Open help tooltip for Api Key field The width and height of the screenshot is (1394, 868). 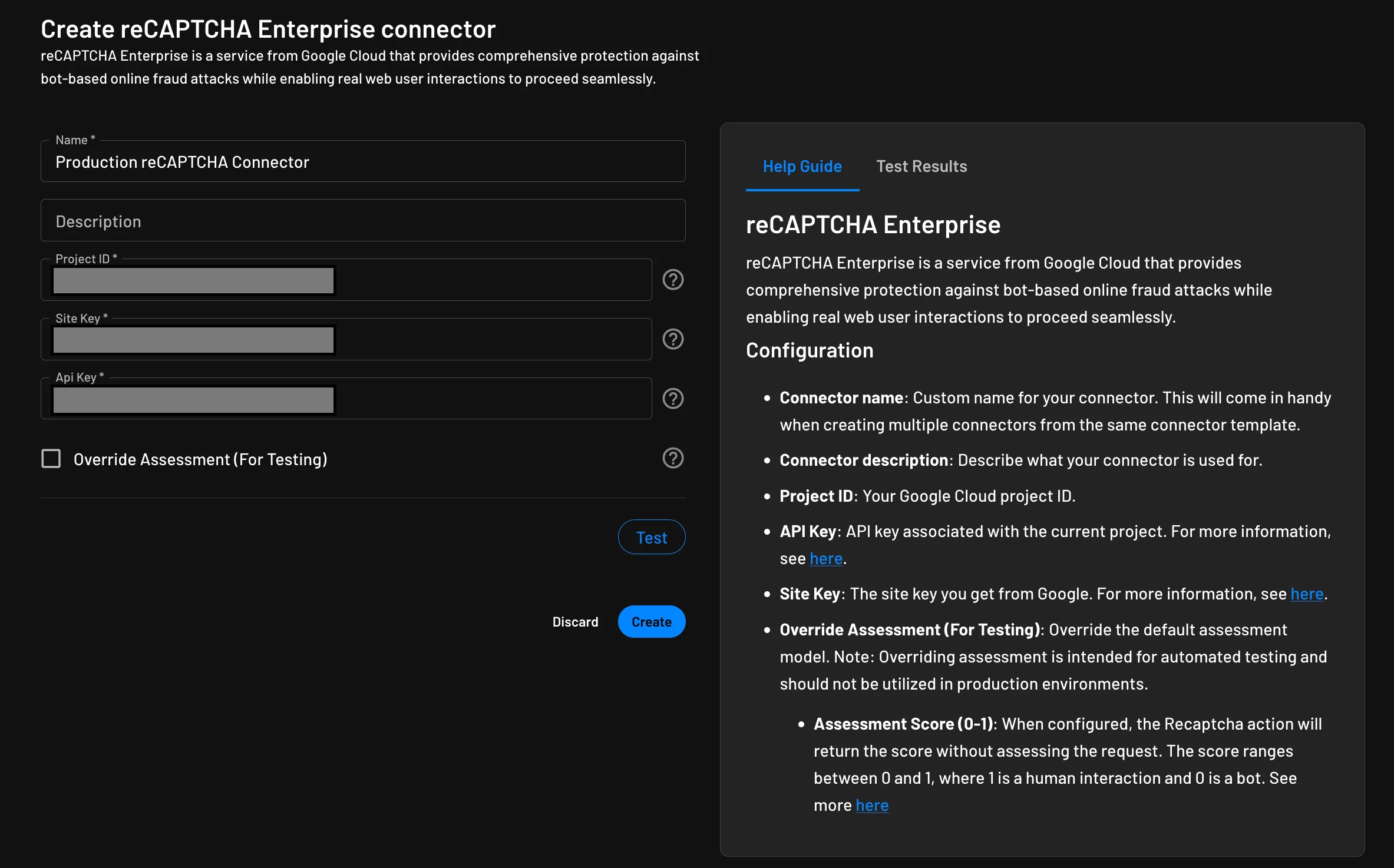(x=673, y=399)
